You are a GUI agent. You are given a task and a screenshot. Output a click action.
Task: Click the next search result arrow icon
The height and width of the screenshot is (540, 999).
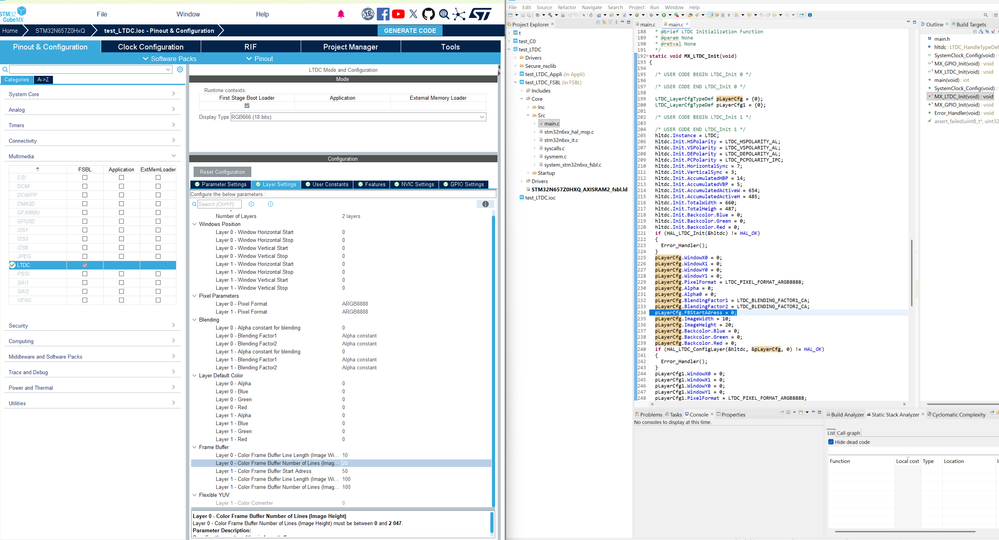coord(270,204)
